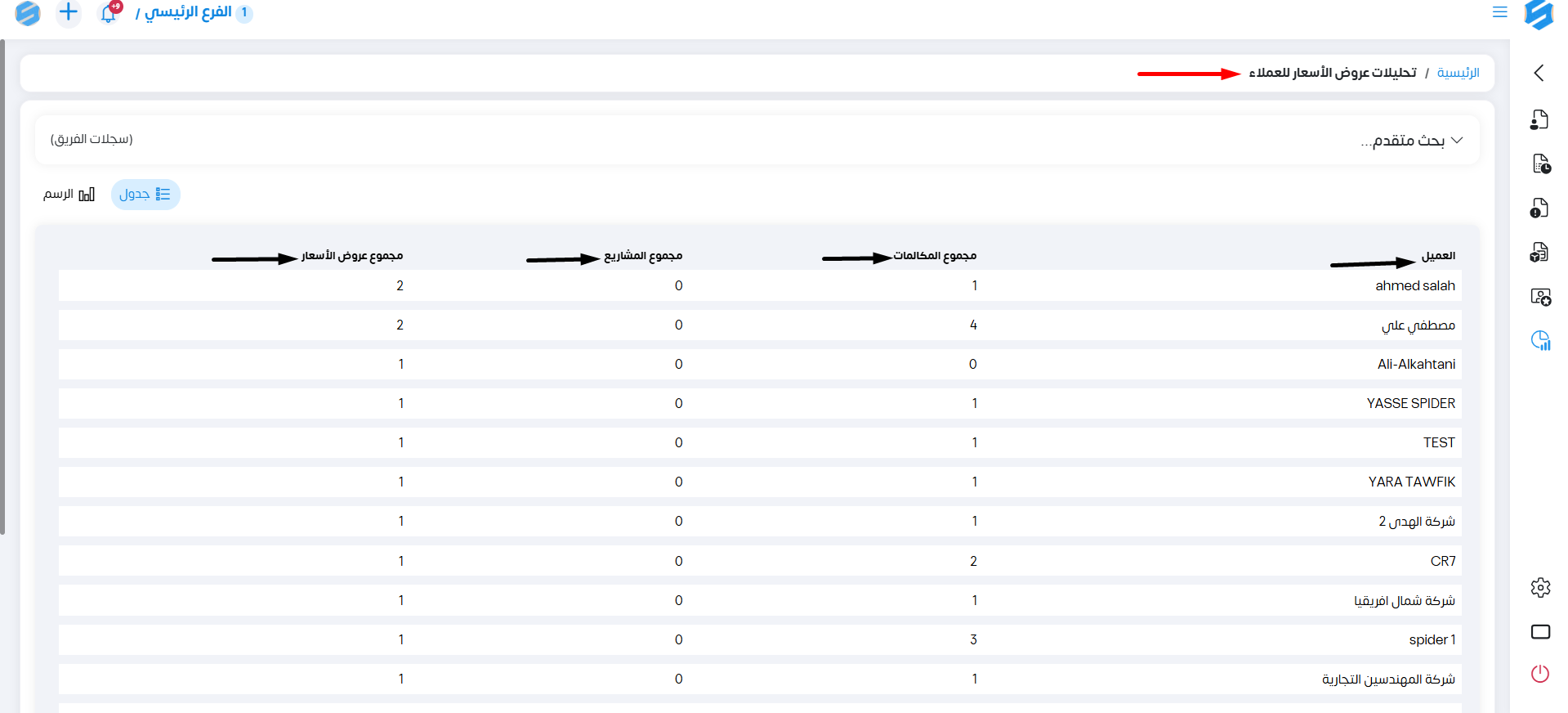Expand the بحث متقدم advanced search panel
1568x713 pixels.
(x=1411, y=141)
